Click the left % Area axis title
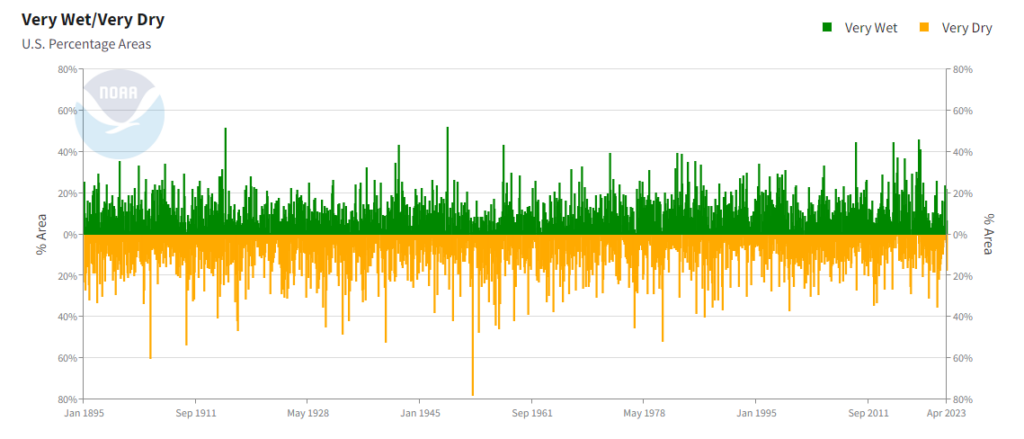Screen dimensions: 1024x439 coord(42,235)
